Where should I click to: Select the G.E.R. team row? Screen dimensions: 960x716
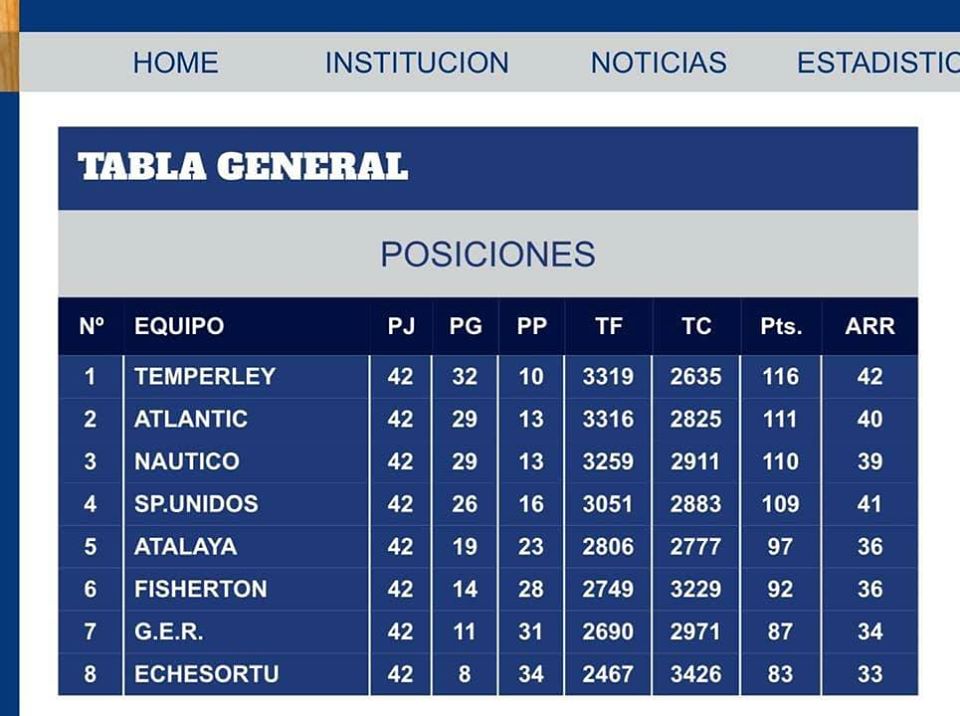pyautogui.click(x=169, y=632)
